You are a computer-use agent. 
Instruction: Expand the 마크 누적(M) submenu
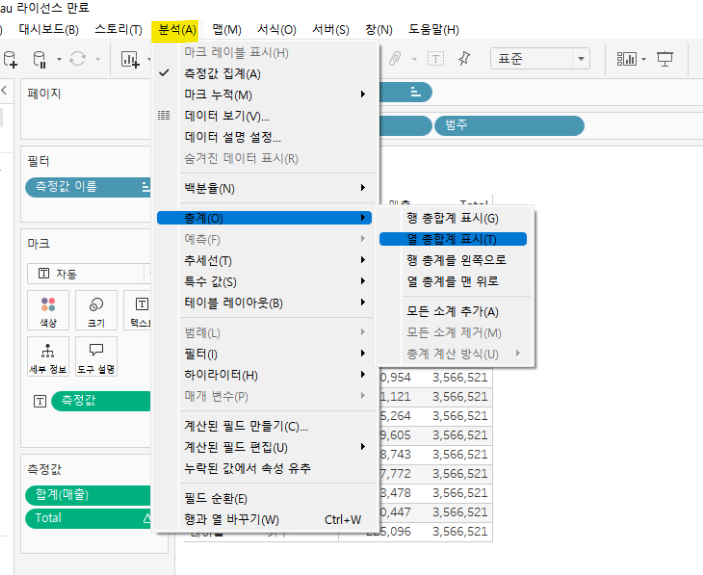(x=265, y=95)
